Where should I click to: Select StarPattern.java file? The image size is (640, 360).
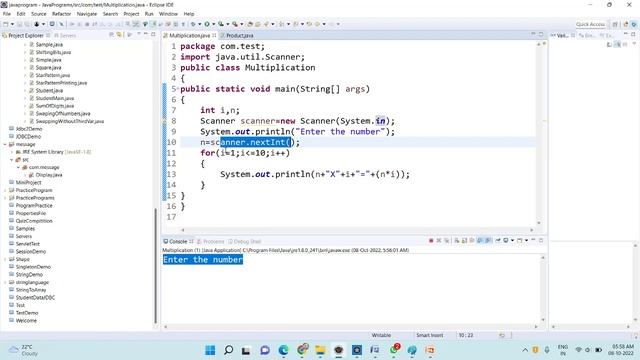point(53,75)
